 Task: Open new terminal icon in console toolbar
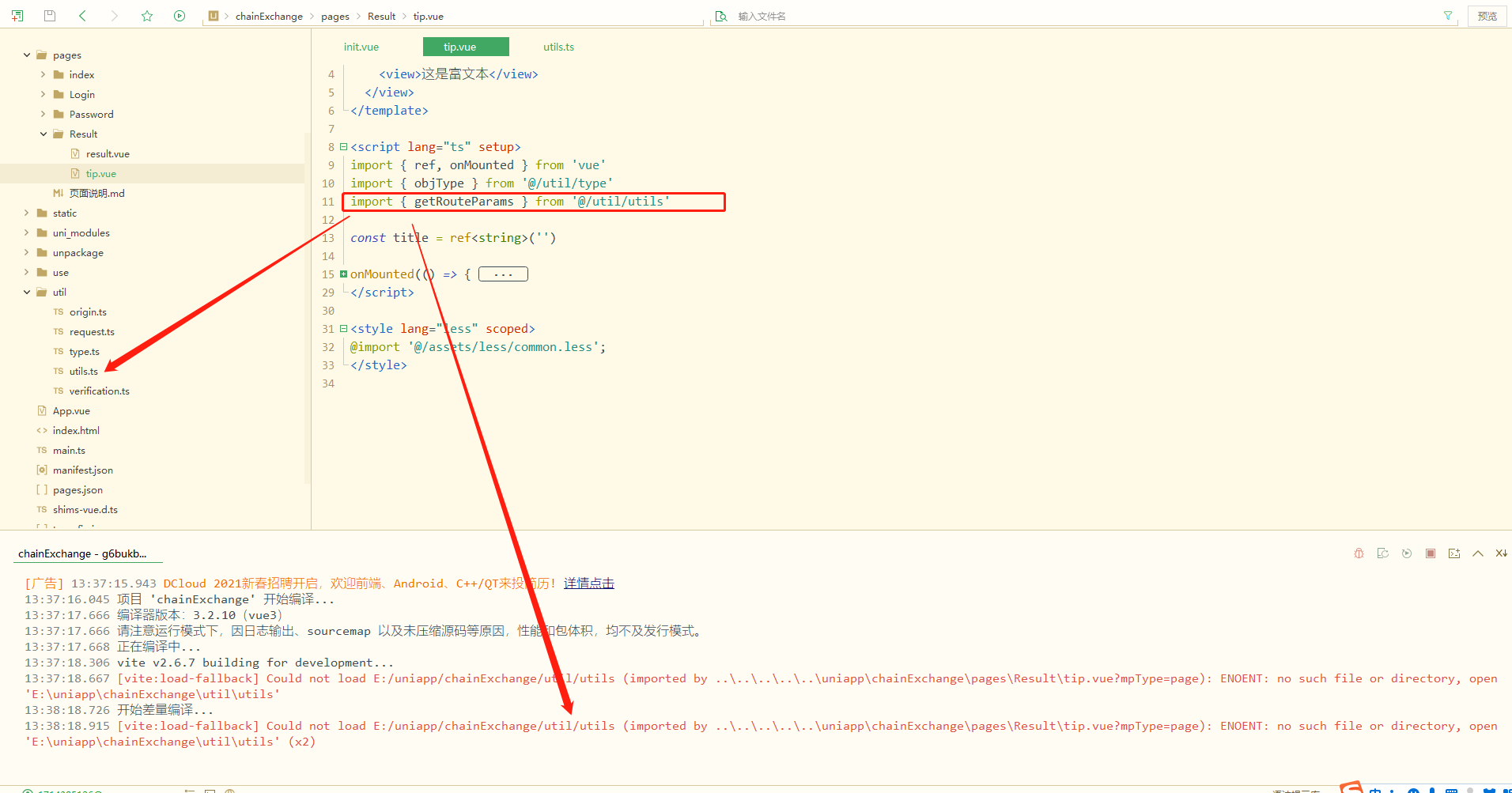[x=1453, y=553]
